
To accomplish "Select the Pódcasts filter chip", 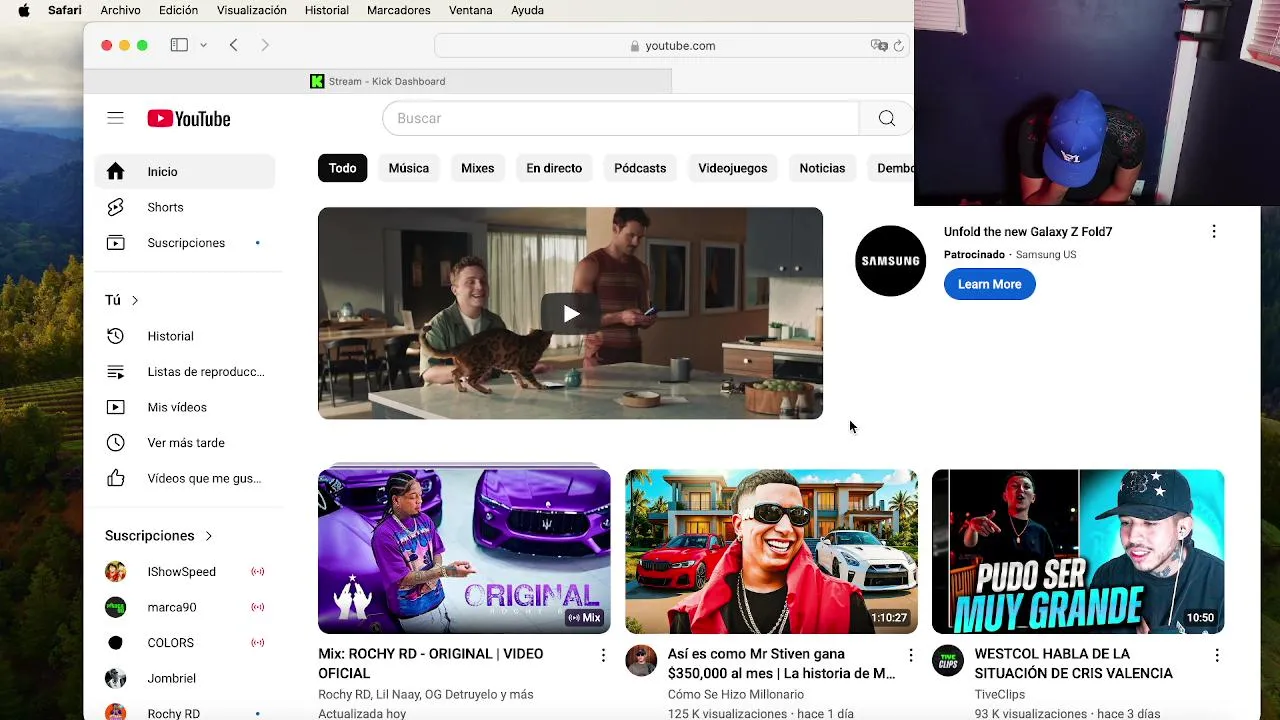I will click(640, 168).
